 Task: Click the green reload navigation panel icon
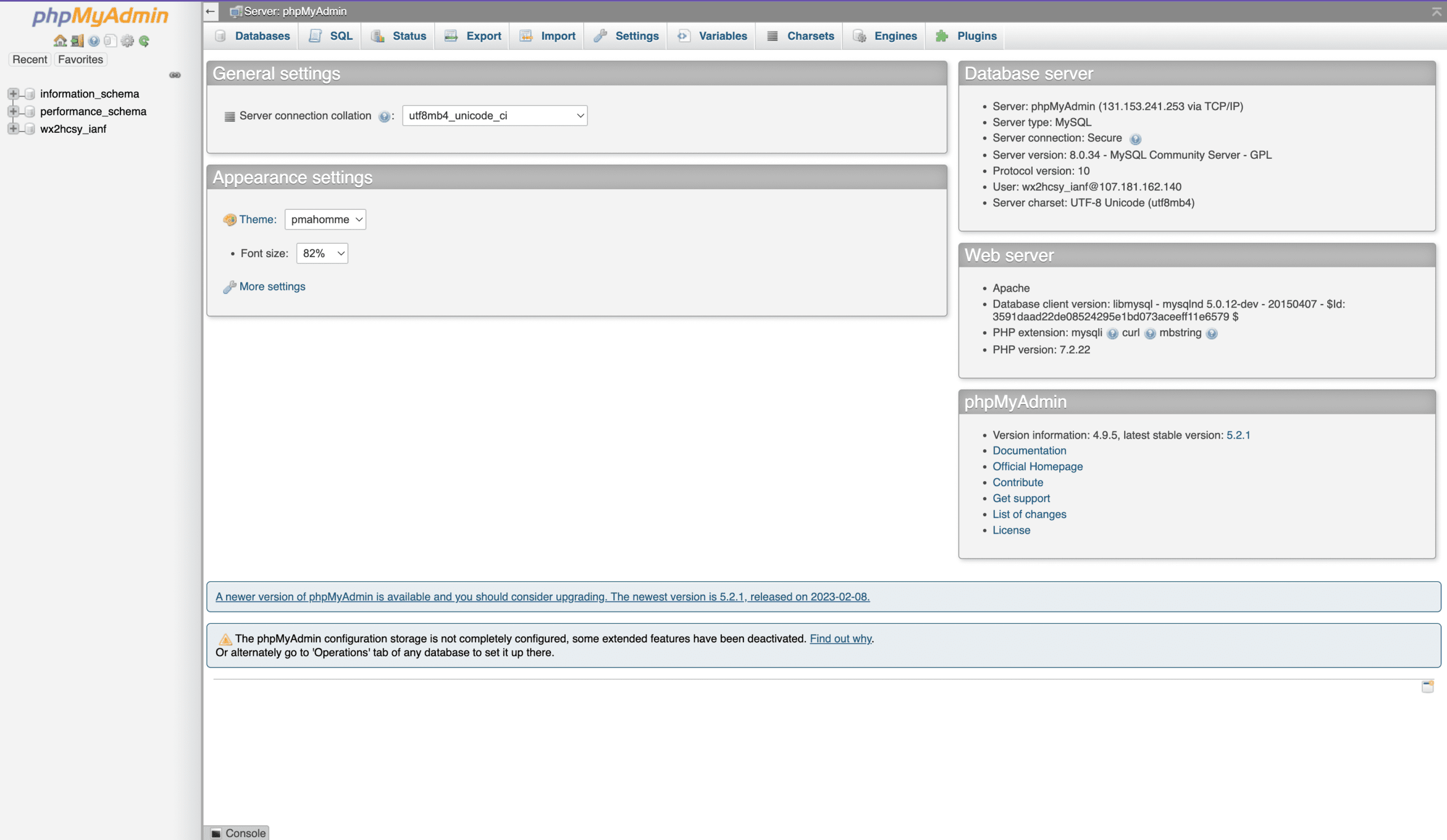coord(144,41)
